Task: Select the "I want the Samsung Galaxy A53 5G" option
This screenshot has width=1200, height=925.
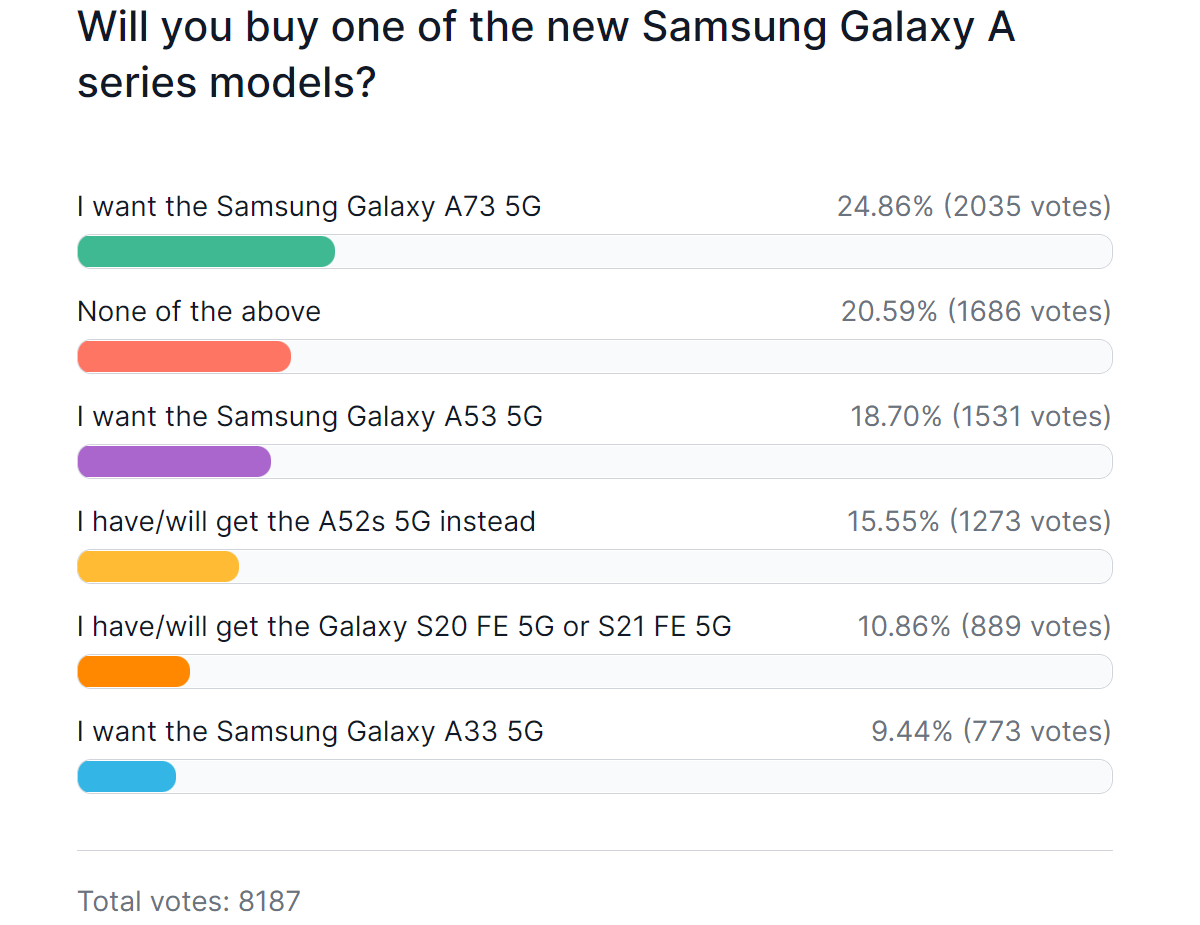Action: (x=310, y=417)
